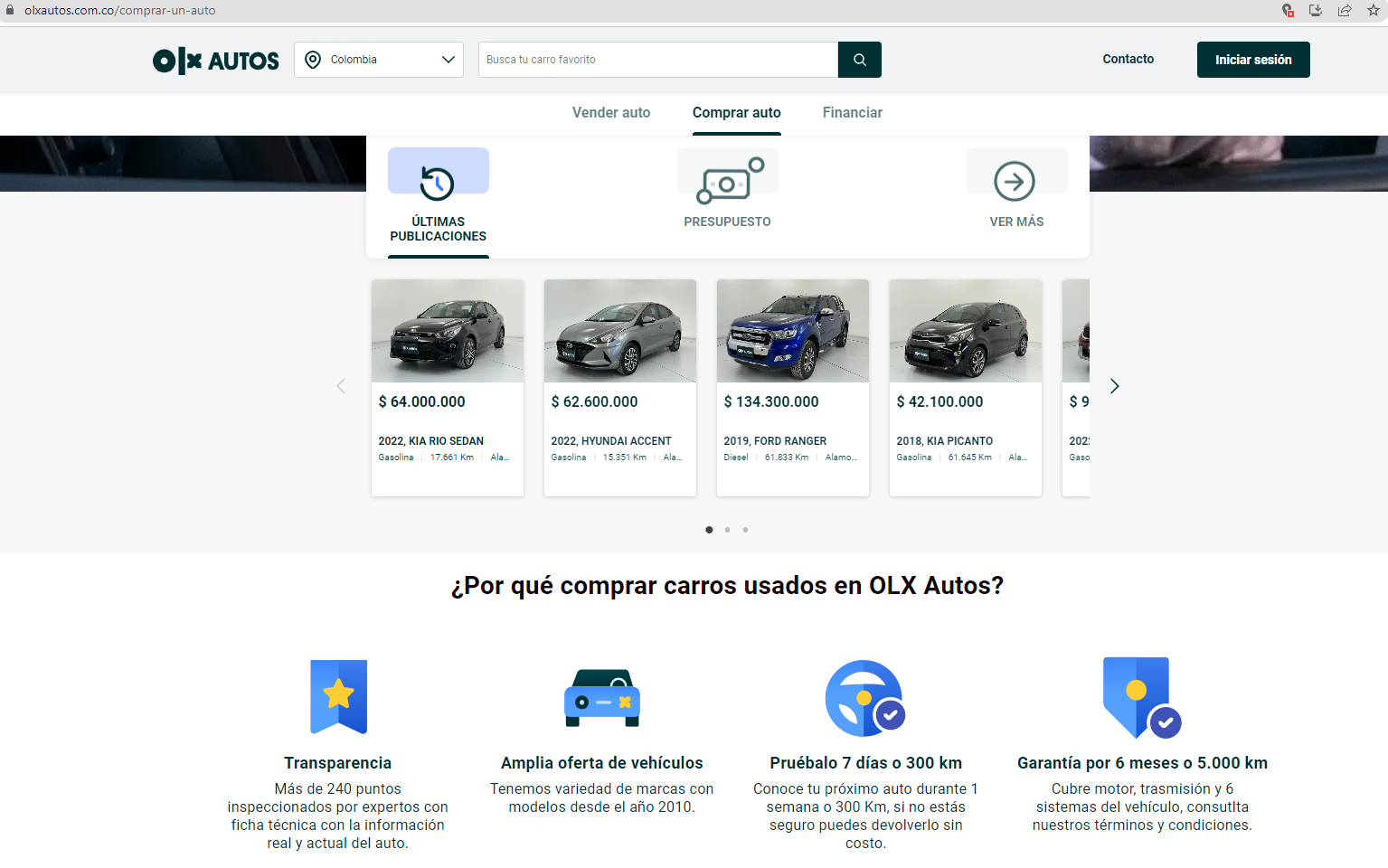Open the Contacto link

coord(1127,59)
